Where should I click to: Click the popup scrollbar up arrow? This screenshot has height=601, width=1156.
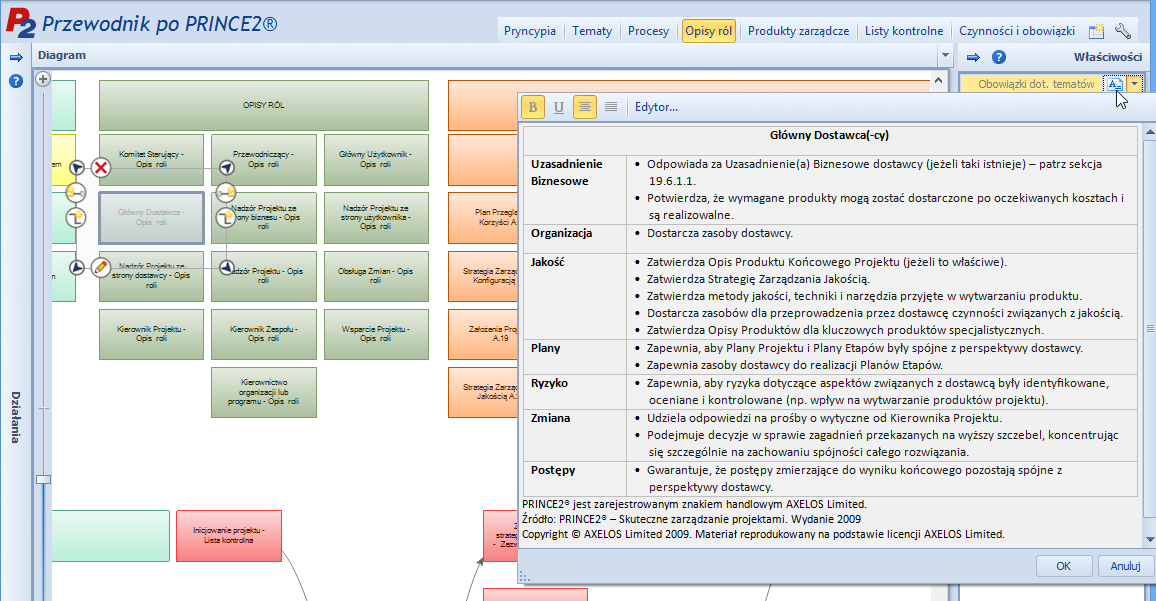click(x=1149, y=132)
